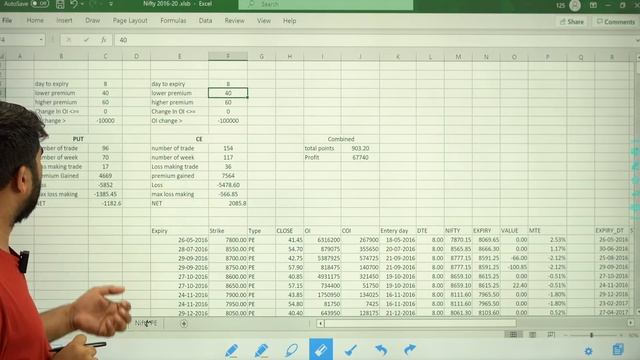This screenshot has height=360, width=640.
Task: Open Ribbon Display Options icon
Action: (593, 5)
